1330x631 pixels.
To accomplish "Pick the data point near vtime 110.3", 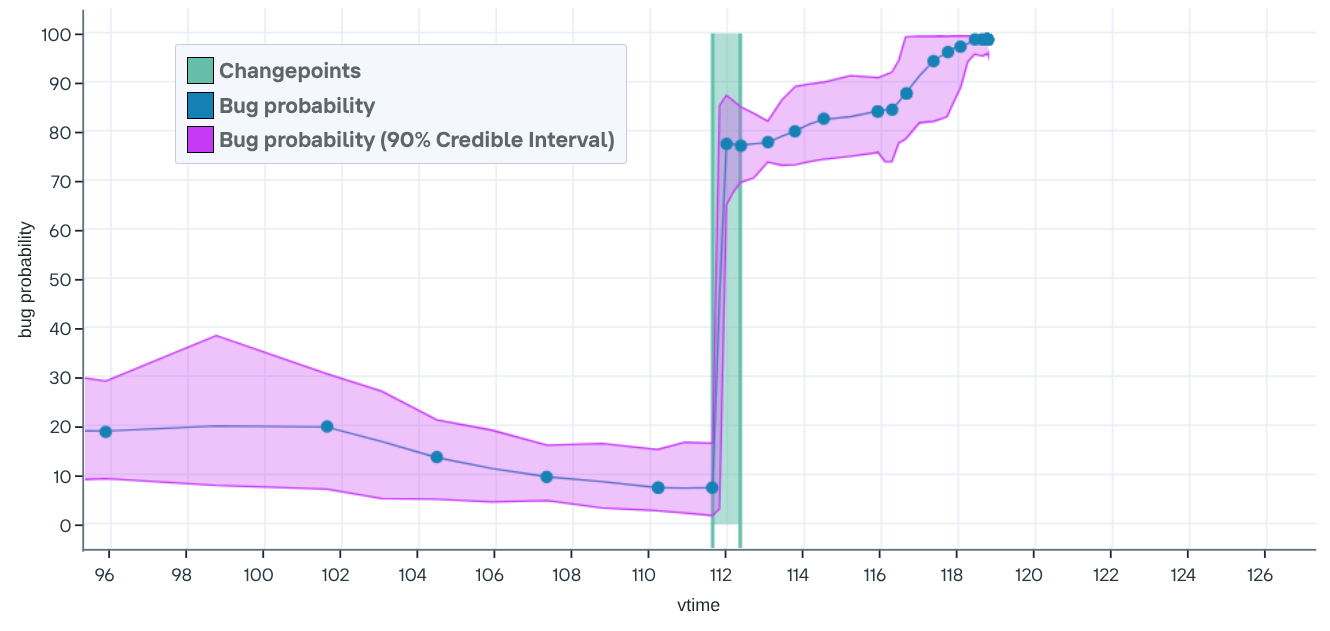I will point(658,488).
